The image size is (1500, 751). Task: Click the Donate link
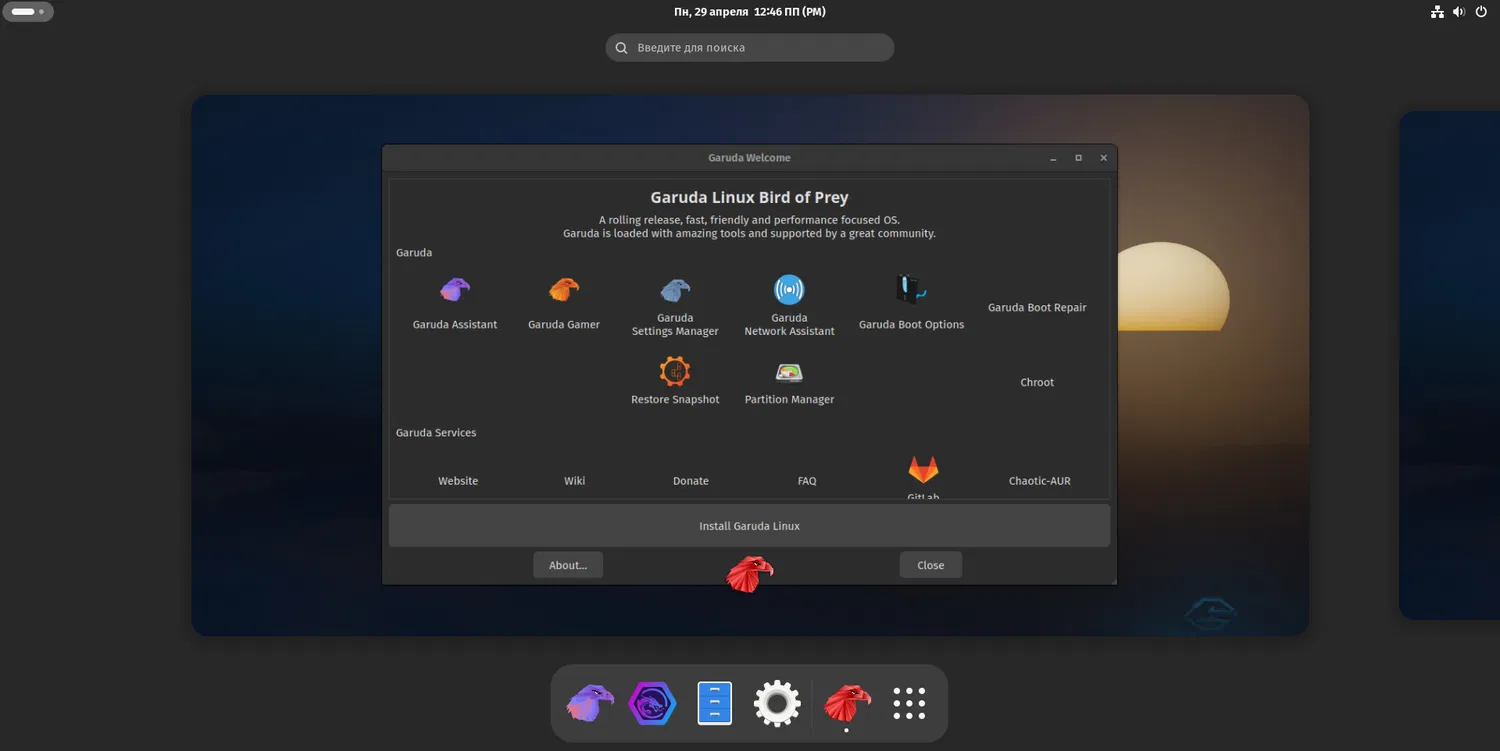pos(691,481)
